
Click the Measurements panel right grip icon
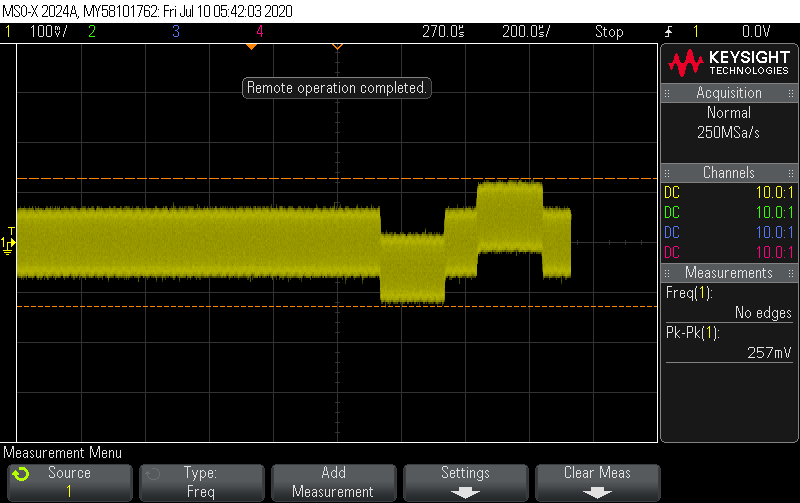791,273
